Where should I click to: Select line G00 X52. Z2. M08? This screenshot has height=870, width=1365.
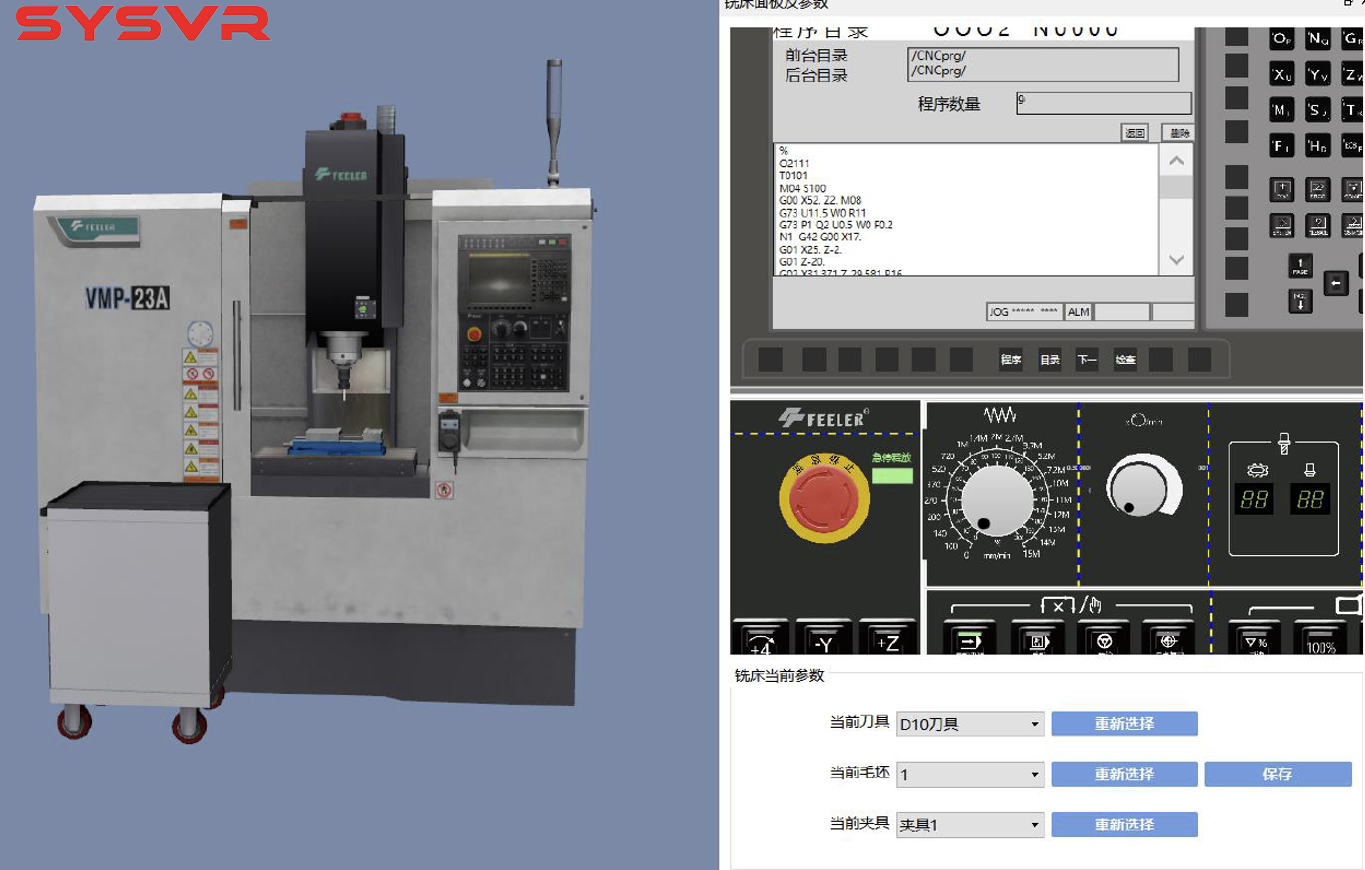tap(819, 200)
